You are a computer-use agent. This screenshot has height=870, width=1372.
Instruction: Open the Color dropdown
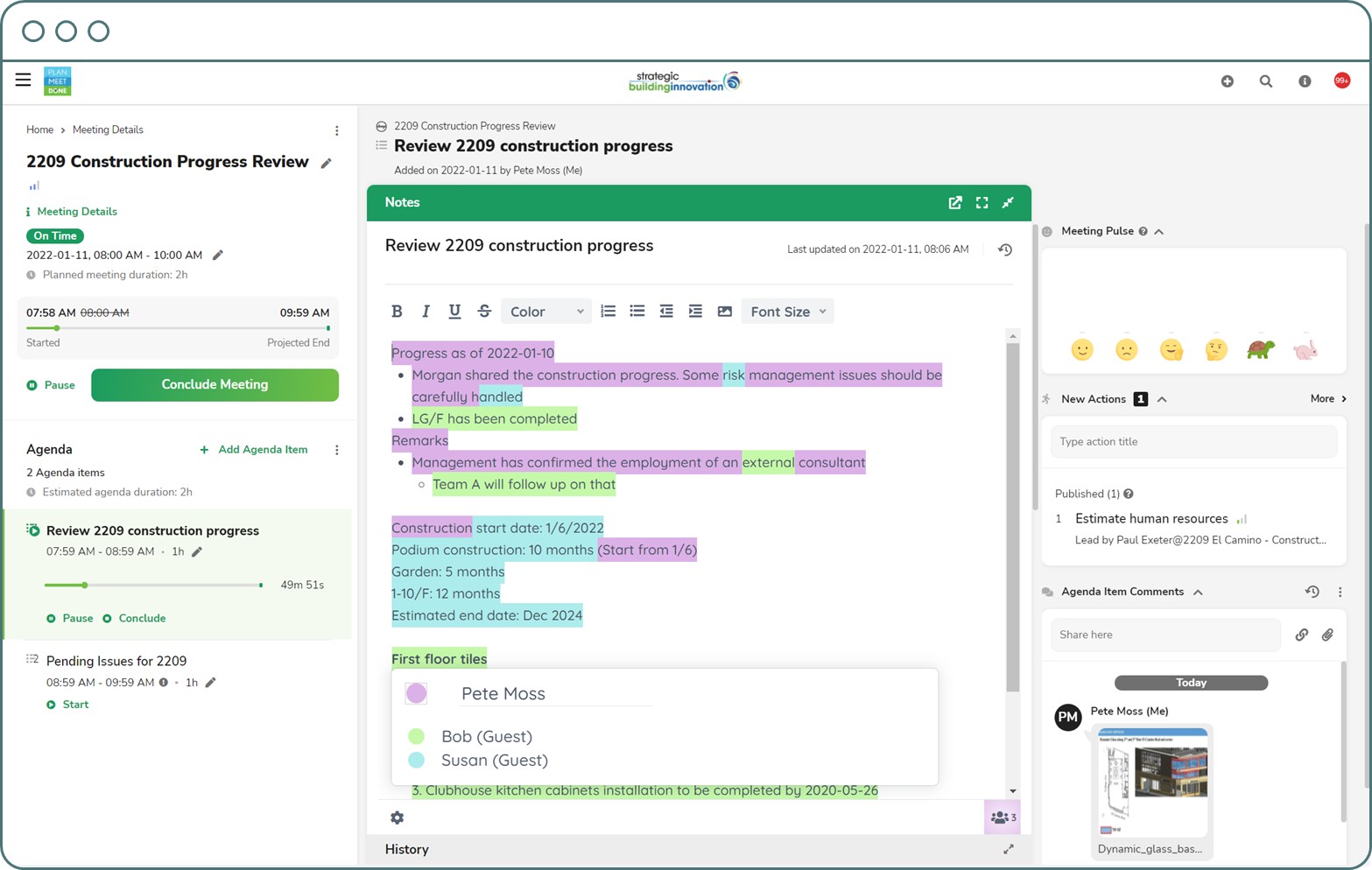(545, 312)
